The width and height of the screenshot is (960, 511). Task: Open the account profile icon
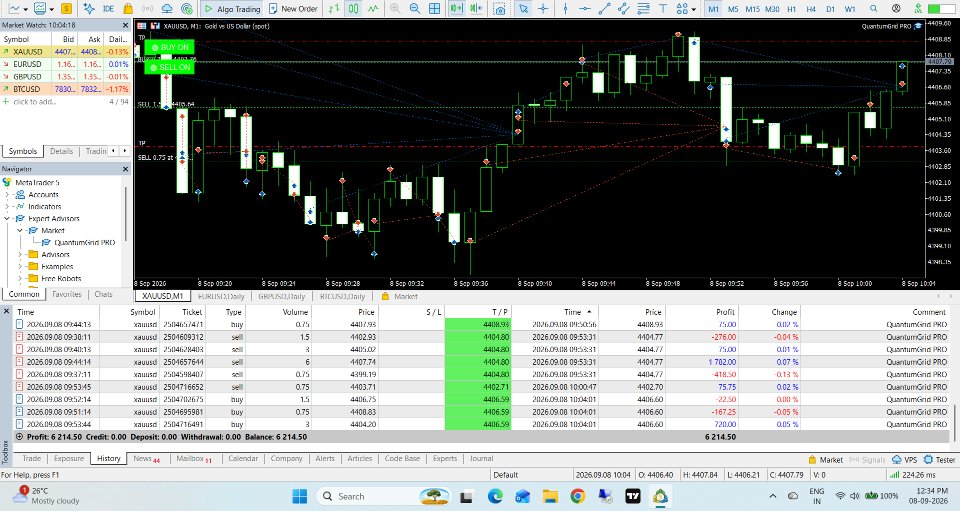(896, 9)
